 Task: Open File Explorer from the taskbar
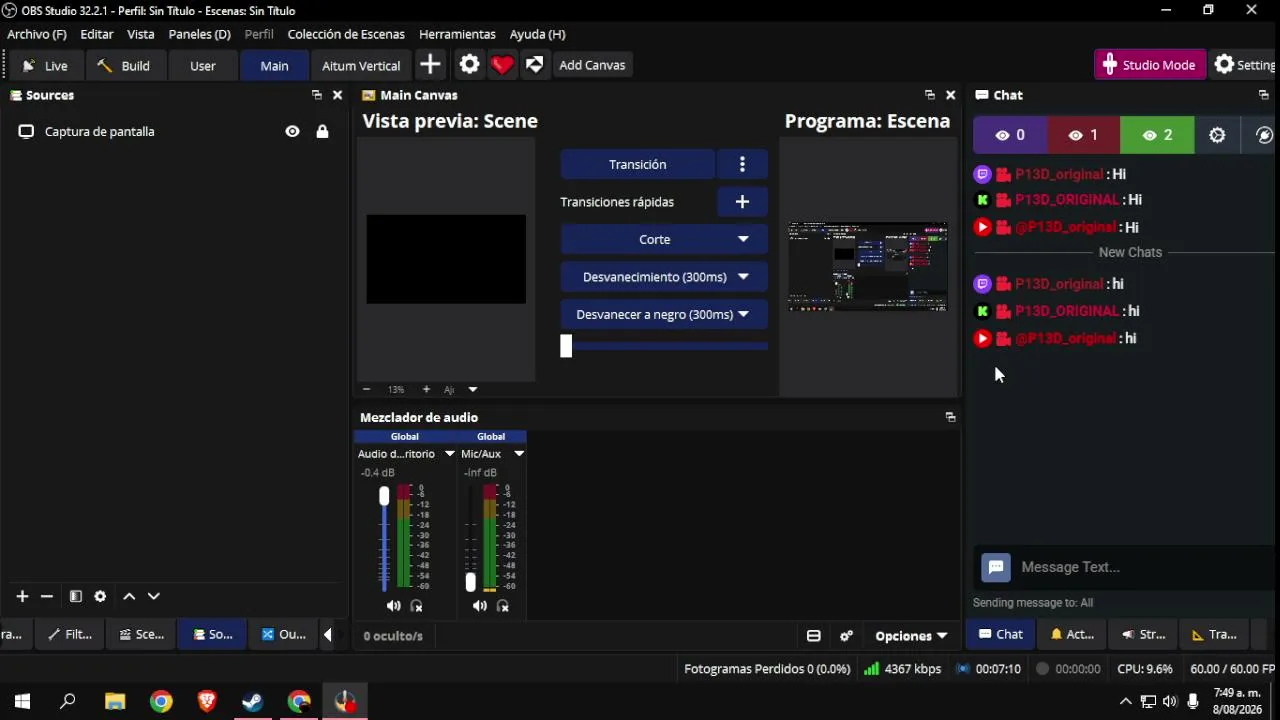tap(115, 702)
